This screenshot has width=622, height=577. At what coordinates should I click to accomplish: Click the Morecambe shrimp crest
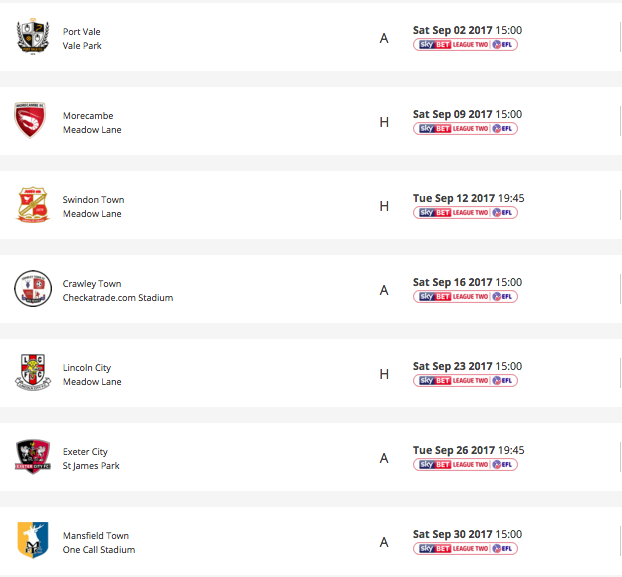tap(30, 120)
